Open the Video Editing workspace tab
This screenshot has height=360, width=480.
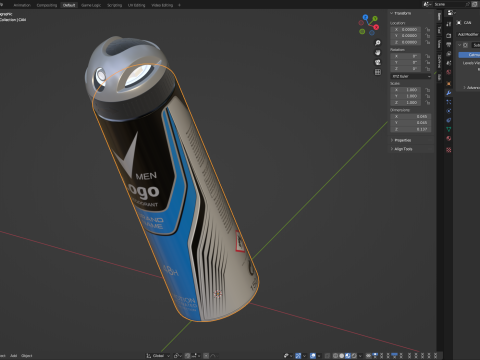coord(162,5)
